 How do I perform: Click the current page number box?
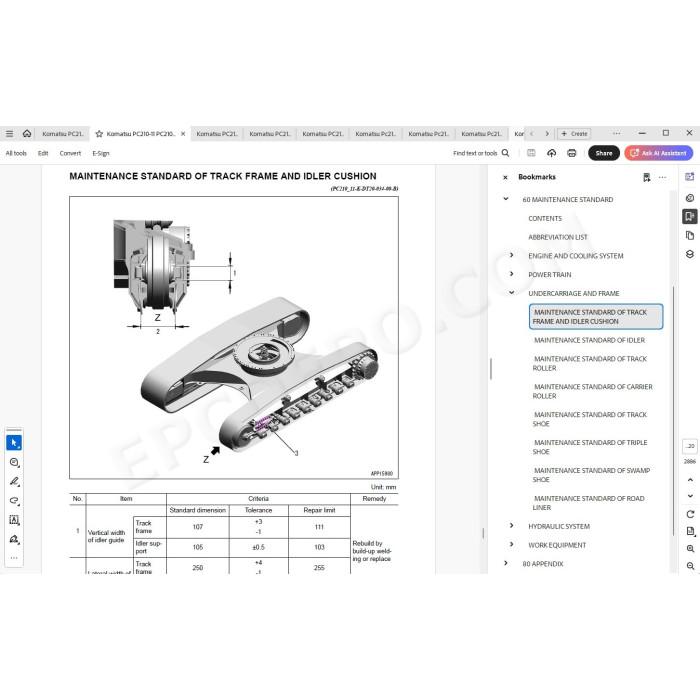[690, 446]
